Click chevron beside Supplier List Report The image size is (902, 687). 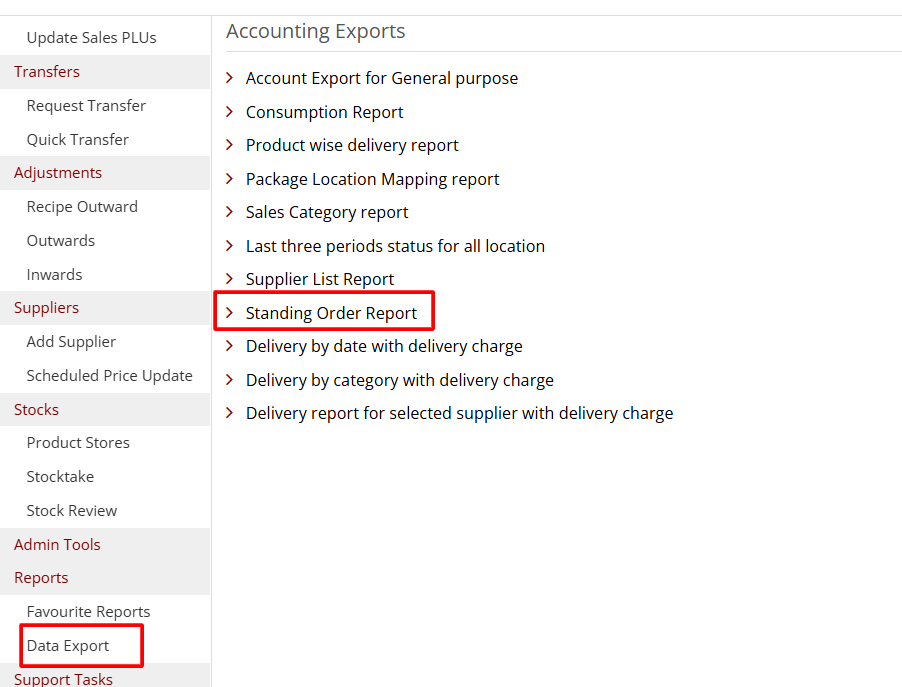(x=230, y=279)
